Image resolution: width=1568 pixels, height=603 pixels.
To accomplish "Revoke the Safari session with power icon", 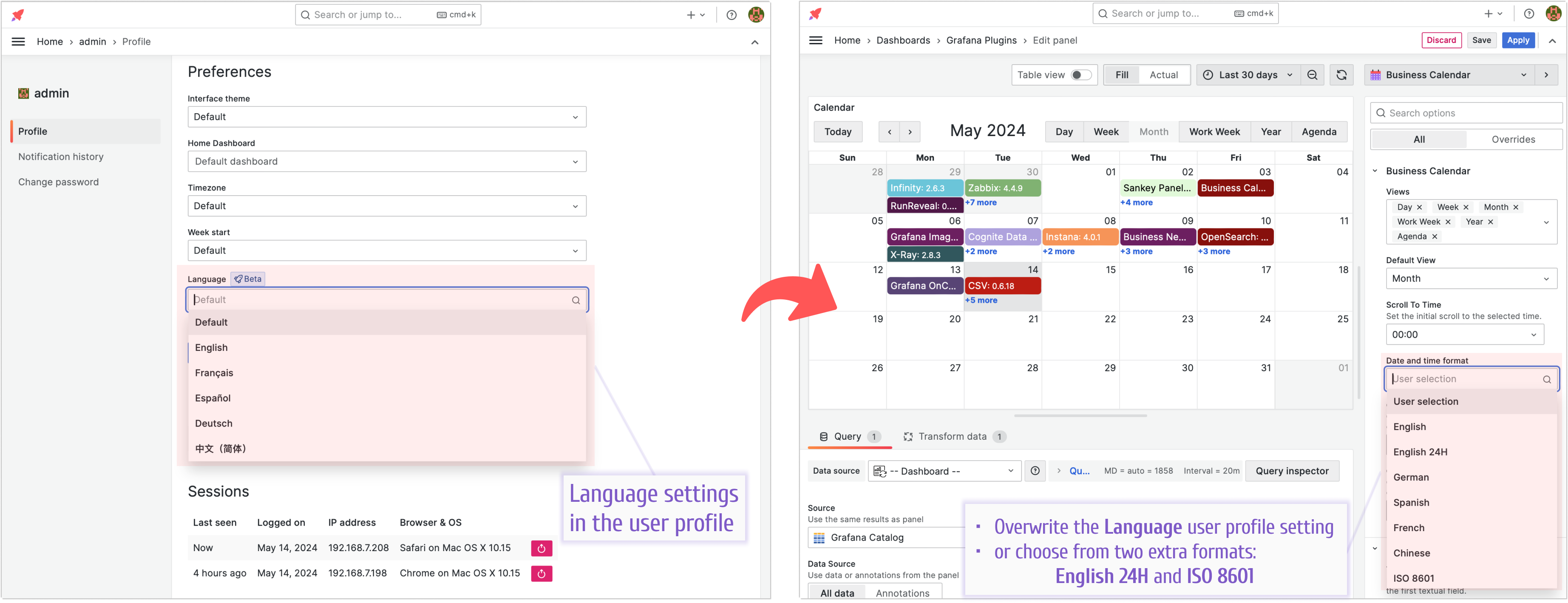I will point(541,548).
